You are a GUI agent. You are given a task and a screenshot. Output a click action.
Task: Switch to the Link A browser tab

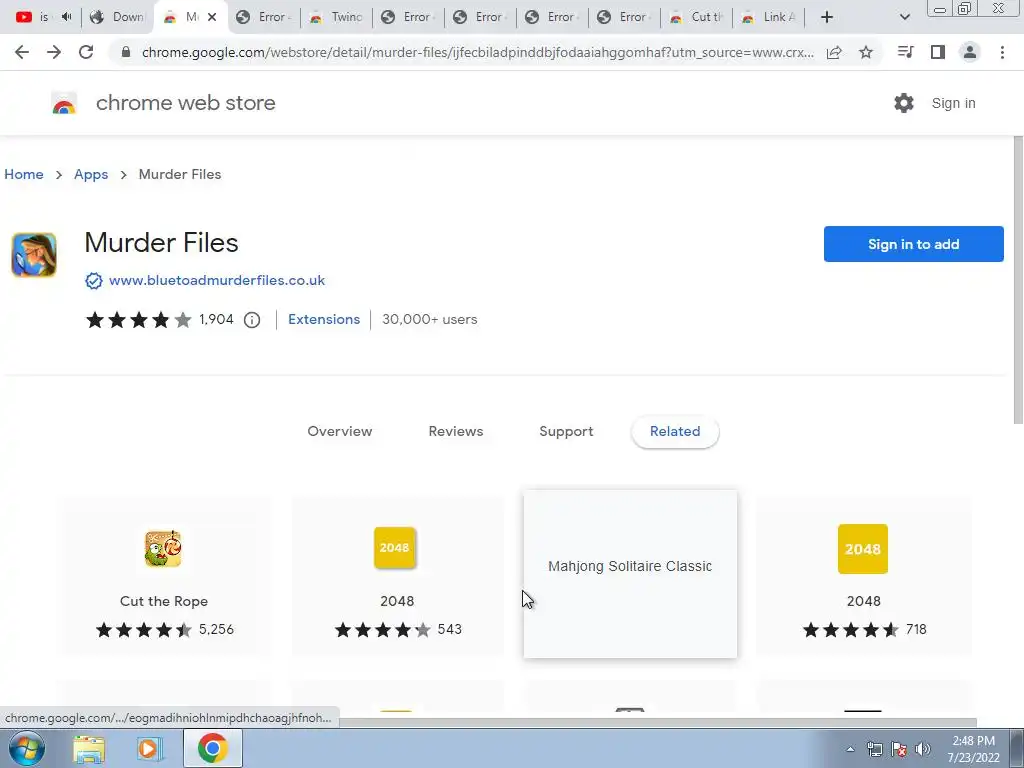pos(769,17)
